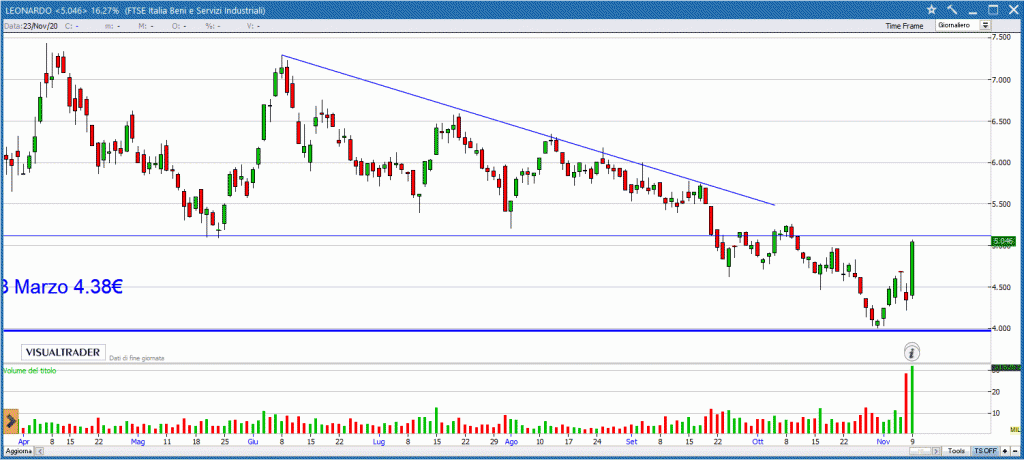Image resolution: width=1024 pixels, height=460 pixels.
Task: Select the descending blue trendline
Action: coord(528,131)
